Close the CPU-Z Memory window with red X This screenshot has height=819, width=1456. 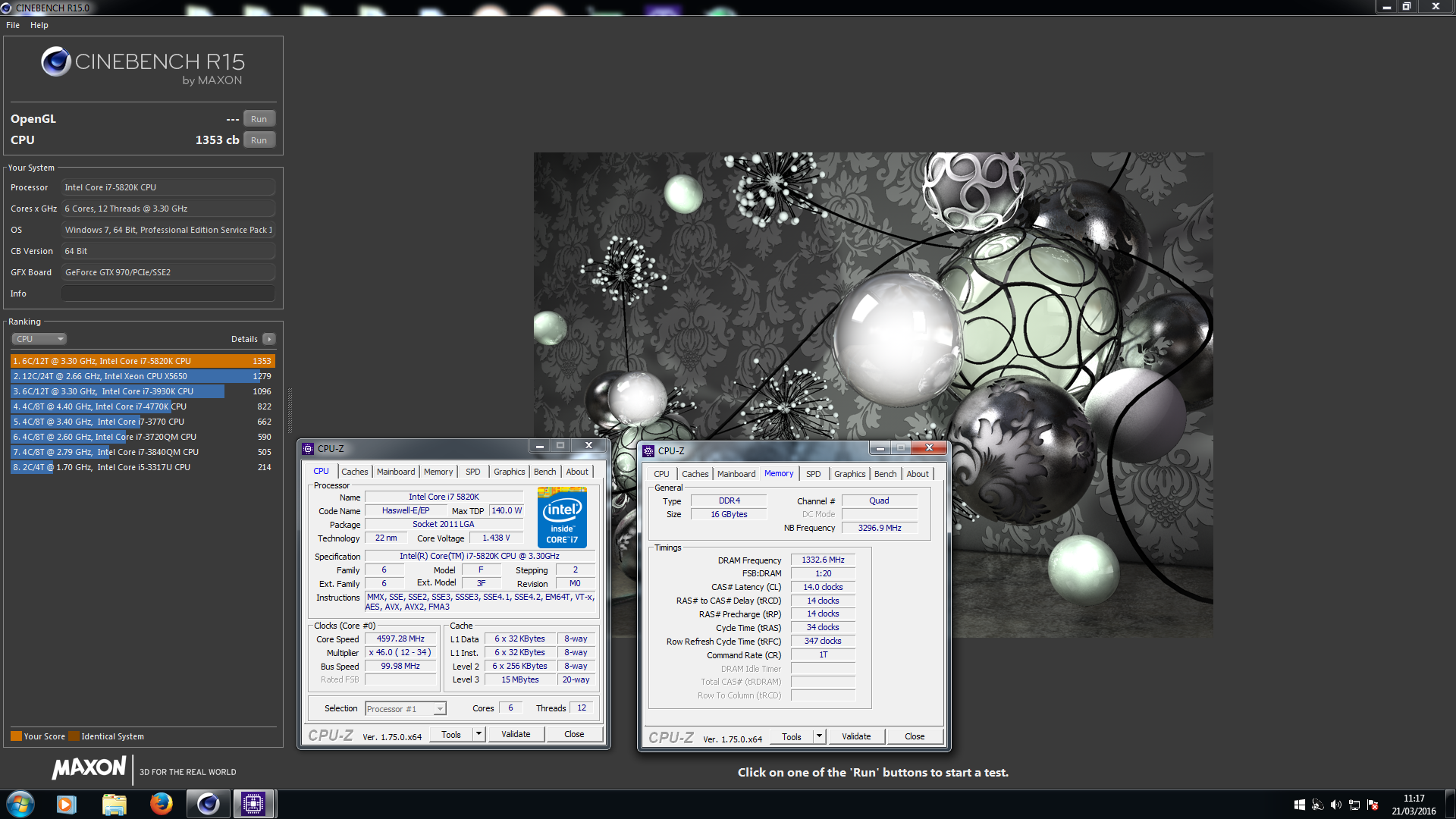pyautogui.click(x=929, y=448)
